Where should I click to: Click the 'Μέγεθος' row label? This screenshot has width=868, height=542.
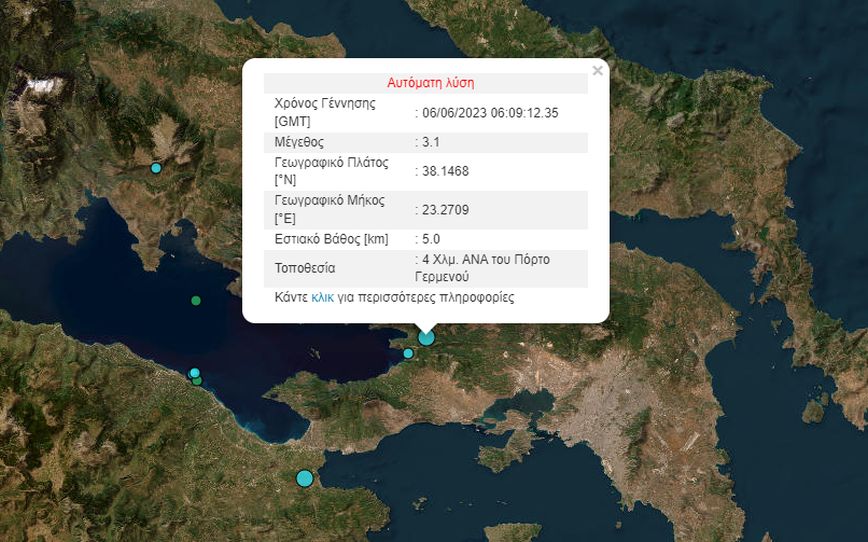coord(299,142)
